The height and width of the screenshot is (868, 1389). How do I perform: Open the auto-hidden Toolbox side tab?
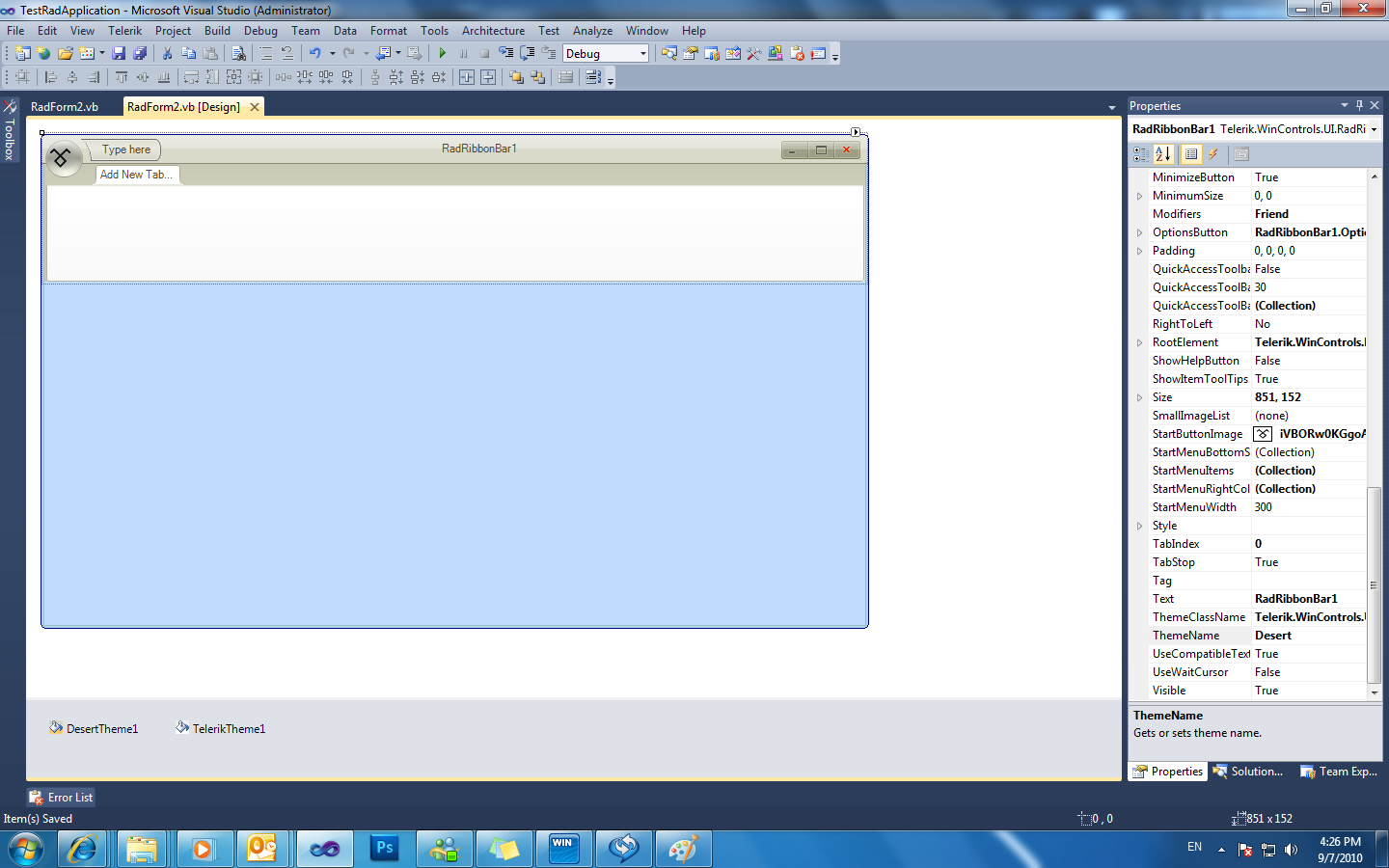10,130
